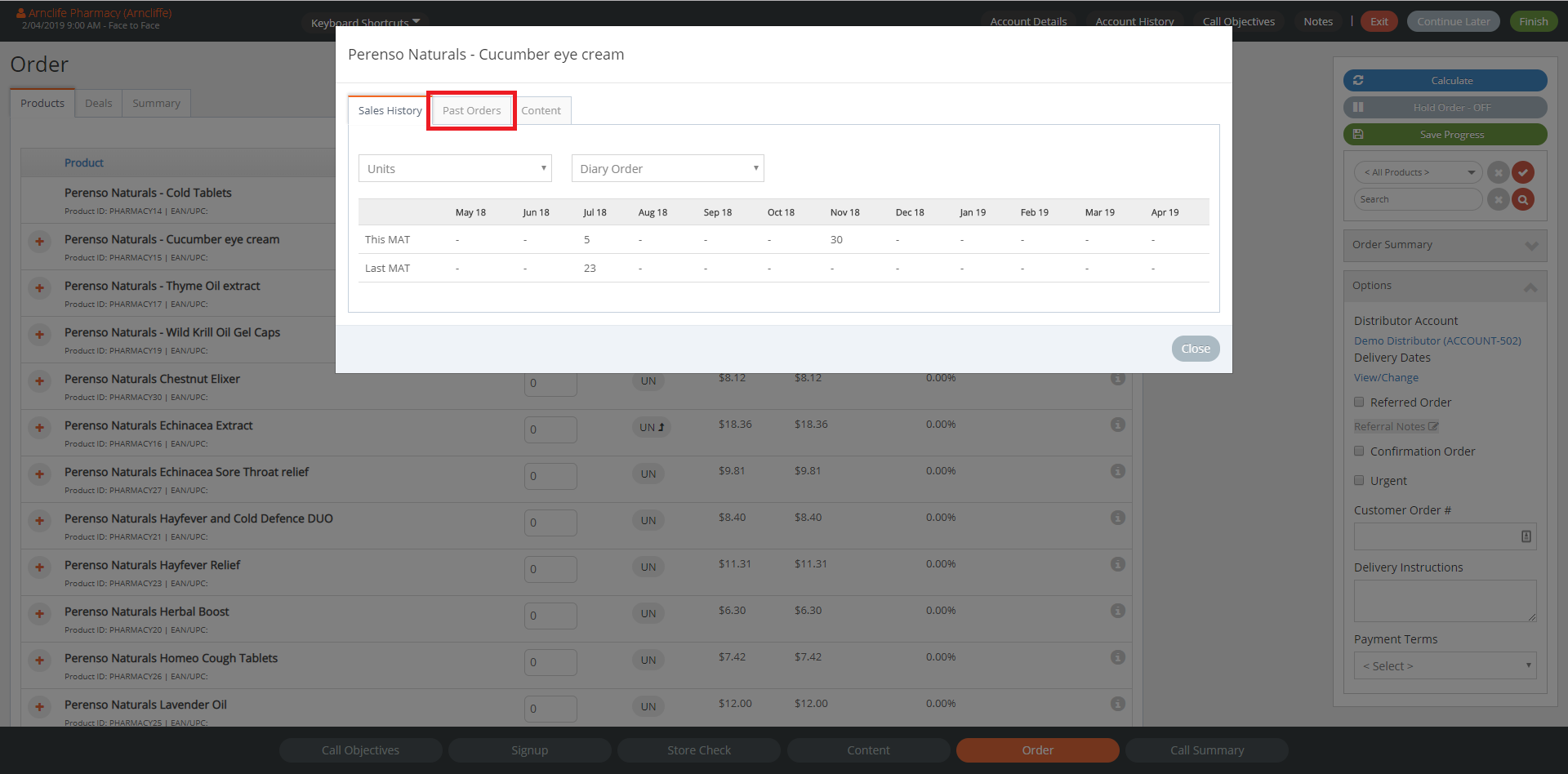The width and height of the screenshot is (1568, 774).
Task: Open info icon for Echinacea Extract row
Action: point(1118,425)
